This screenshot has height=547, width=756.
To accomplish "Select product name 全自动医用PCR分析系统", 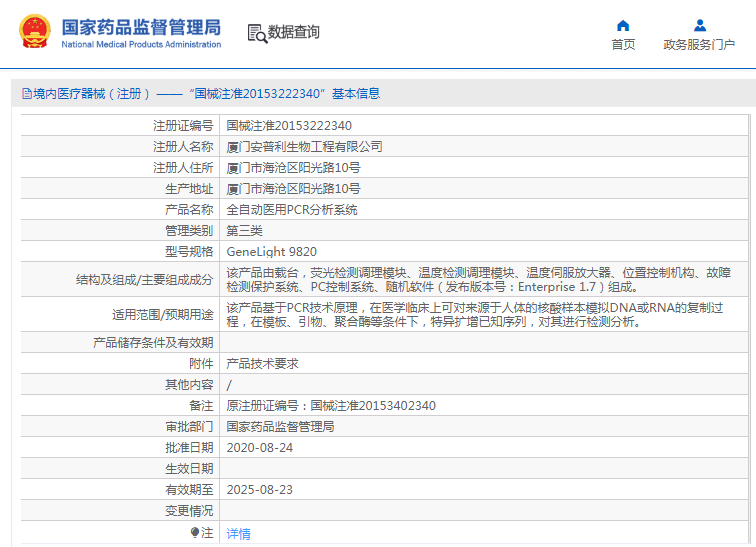I will click(x=292, y=210).
